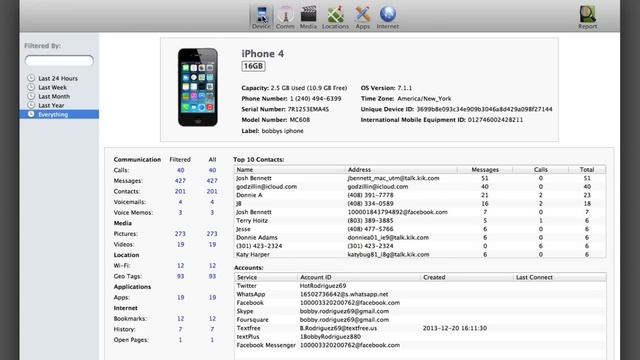Filter by Last 24 Hours
The image size is (640, 360).
click(x=59, y=78)
